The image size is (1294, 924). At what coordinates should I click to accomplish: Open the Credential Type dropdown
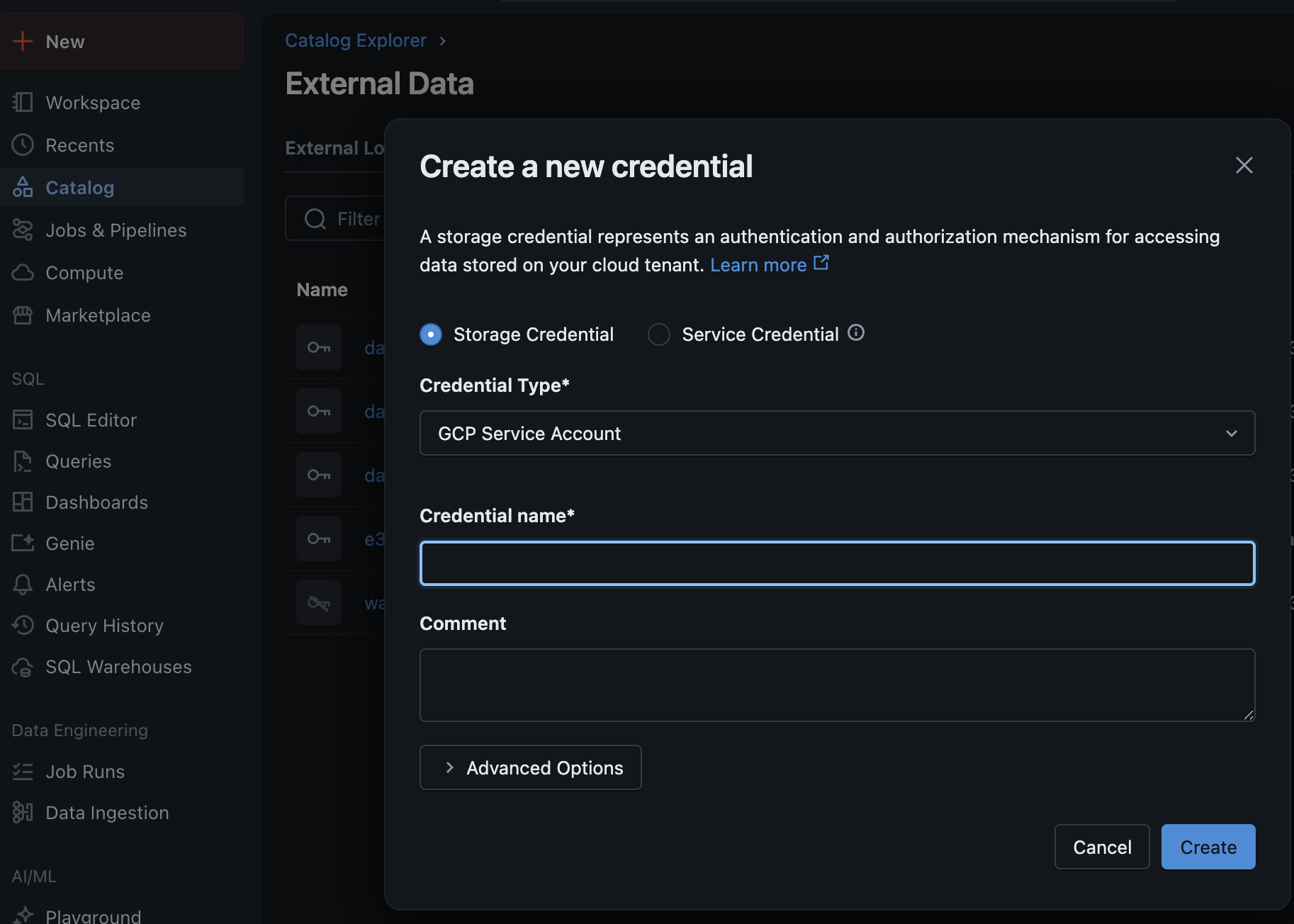837,433
